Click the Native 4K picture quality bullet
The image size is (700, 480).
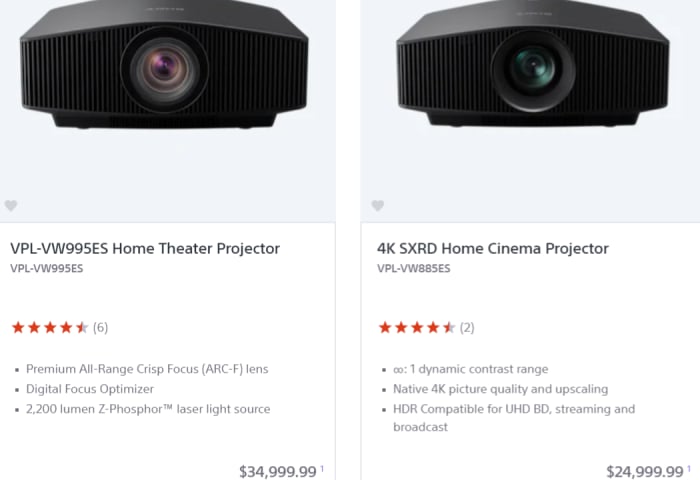pyautogui.click(x=500, y=389)
